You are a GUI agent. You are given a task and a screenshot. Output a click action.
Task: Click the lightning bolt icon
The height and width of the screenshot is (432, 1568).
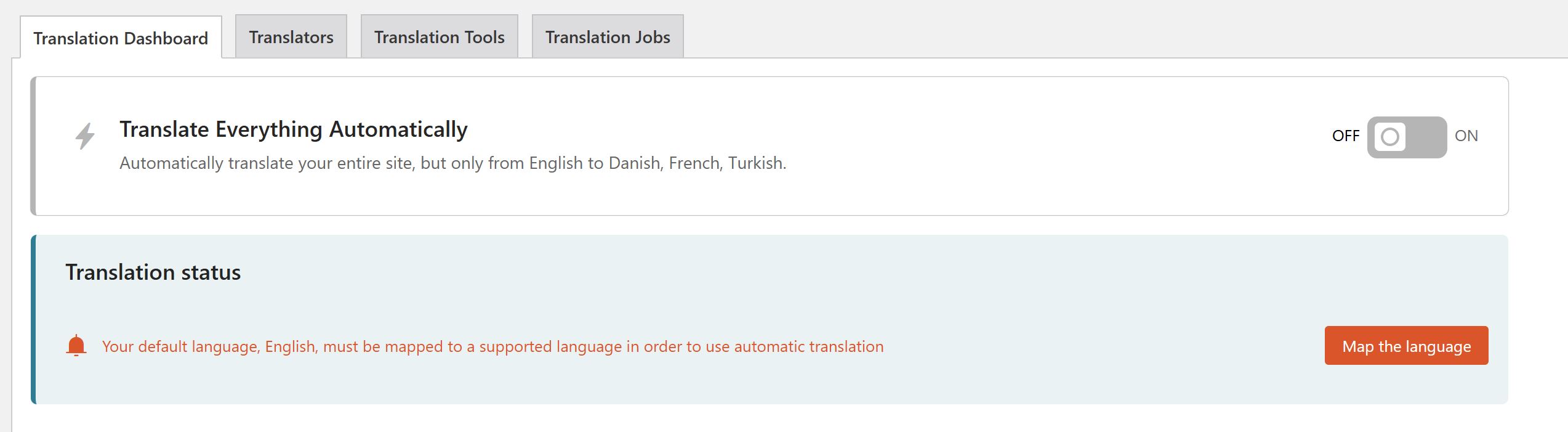click(85, 136)
